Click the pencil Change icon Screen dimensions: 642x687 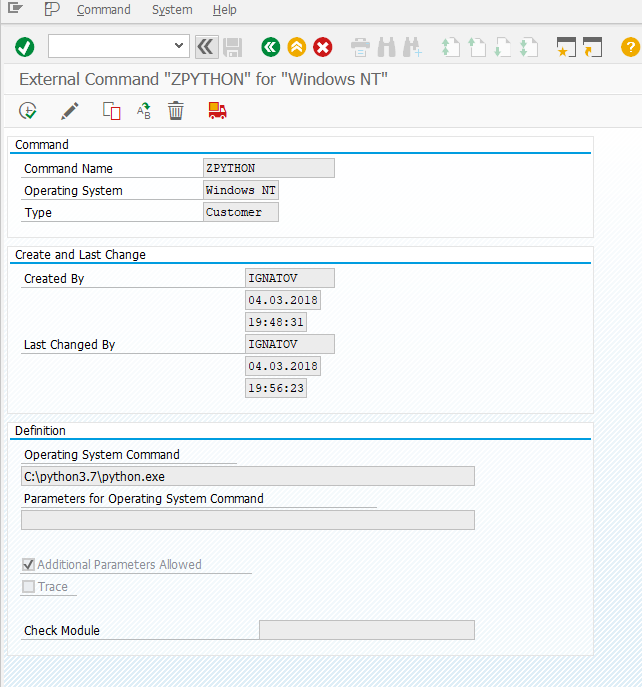coord(70,111)
